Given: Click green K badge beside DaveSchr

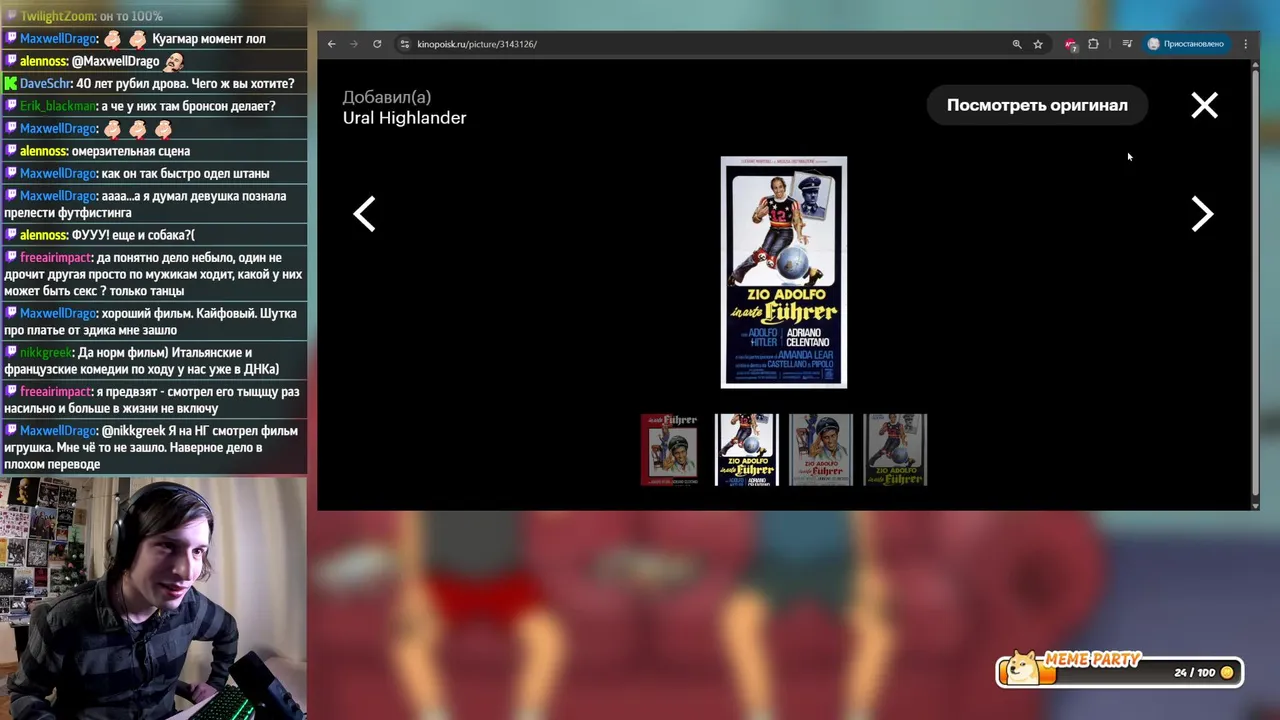Looking at the screenshot, I should click(x=11, y=84).
